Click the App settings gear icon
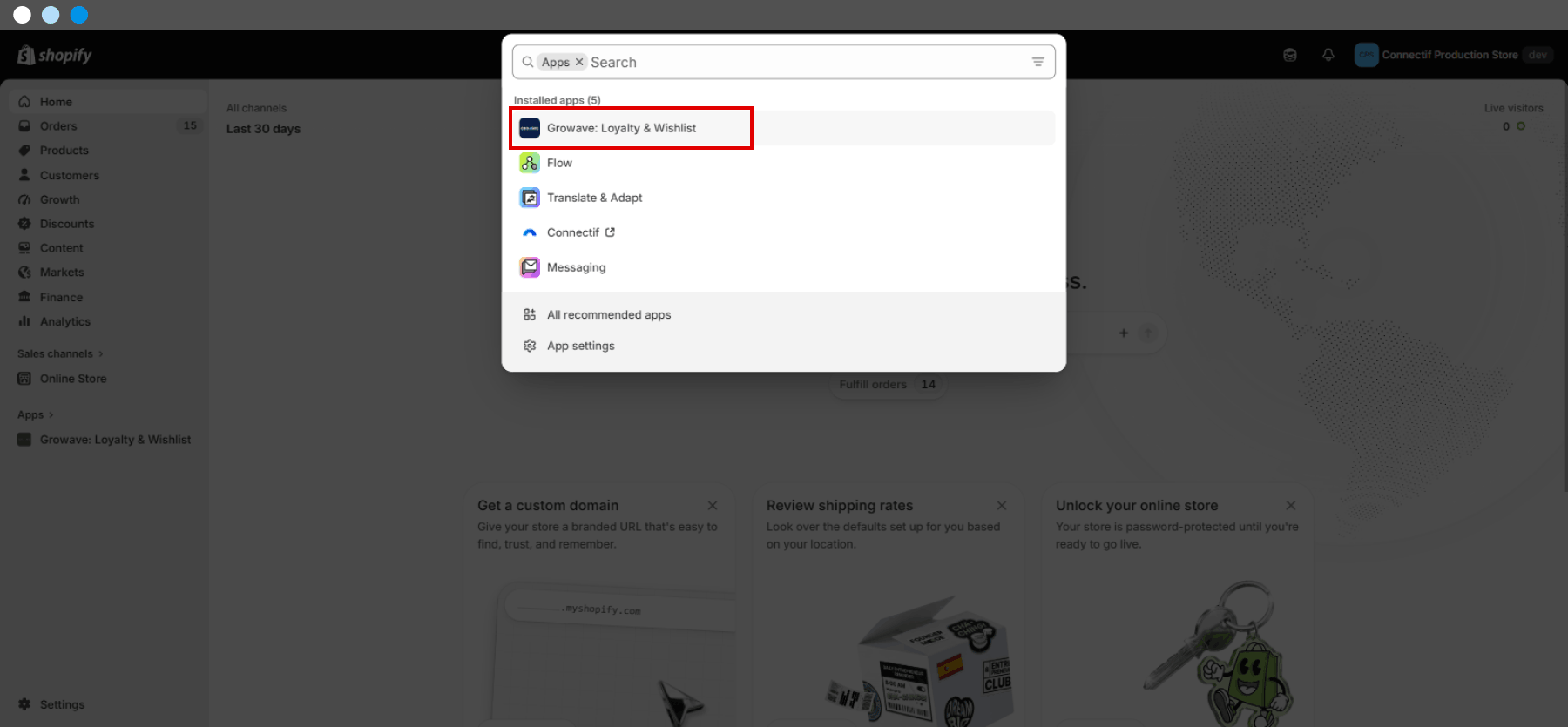The width and height of the screenshot is (1568, 727). point(530,346)
